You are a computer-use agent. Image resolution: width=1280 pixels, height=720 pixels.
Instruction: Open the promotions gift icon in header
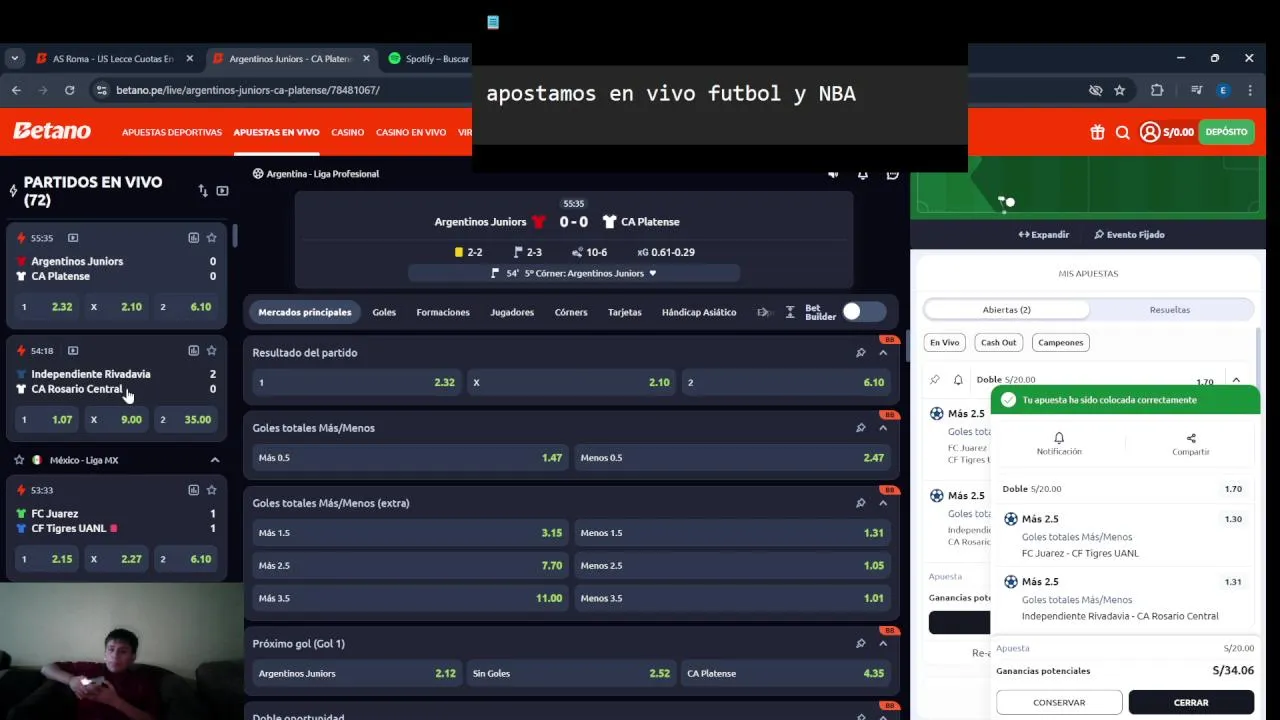(x=1097, y=132)
